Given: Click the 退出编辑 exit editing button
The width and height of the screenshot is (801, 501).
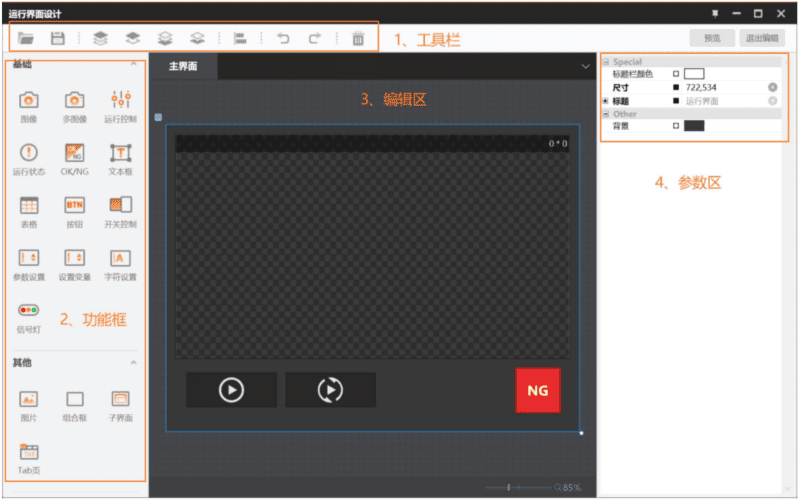Looking at the screenshot, I should (762, 38).
